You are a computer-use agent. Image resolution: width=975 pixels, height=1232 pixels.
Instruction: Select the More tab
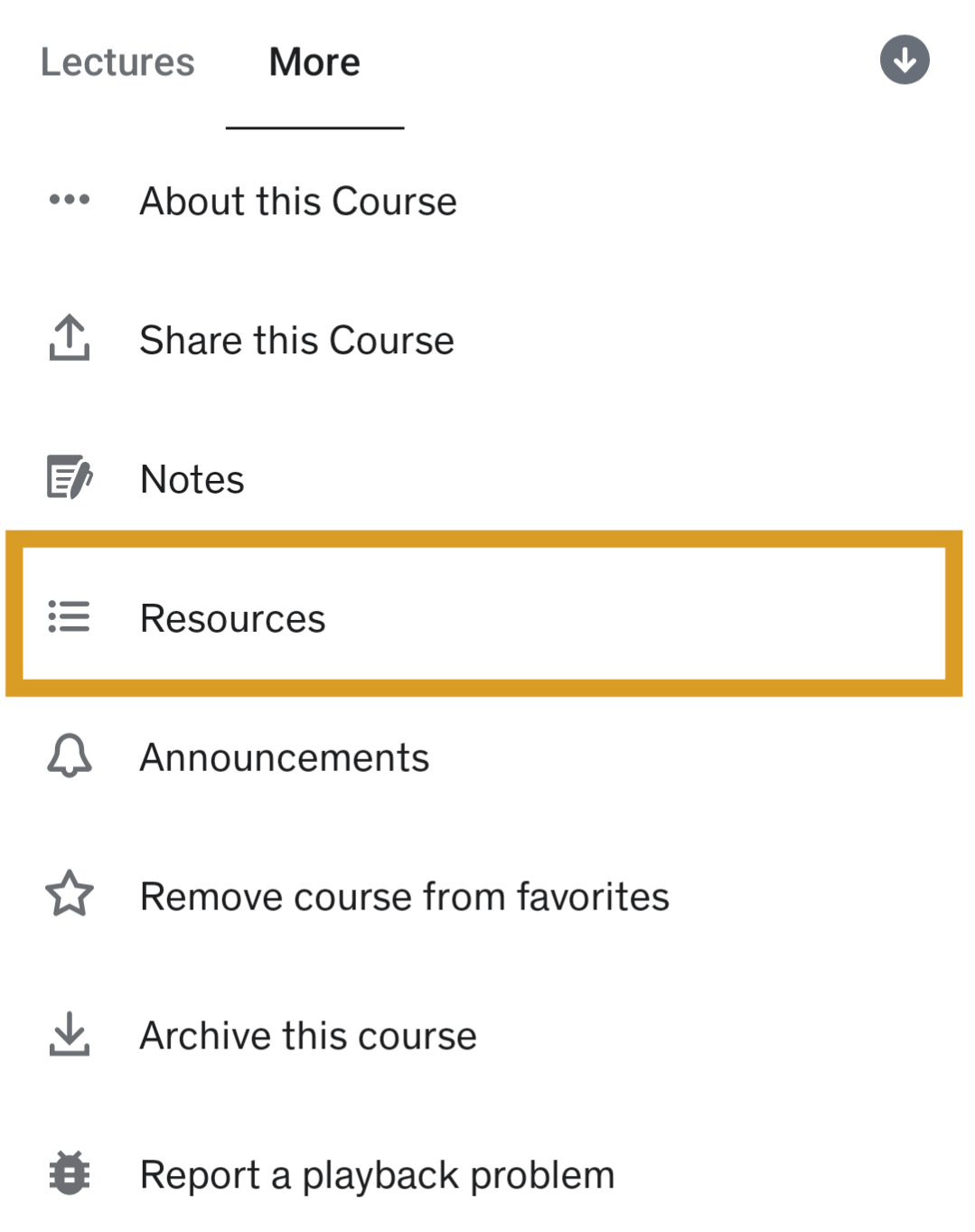(314, 62)
